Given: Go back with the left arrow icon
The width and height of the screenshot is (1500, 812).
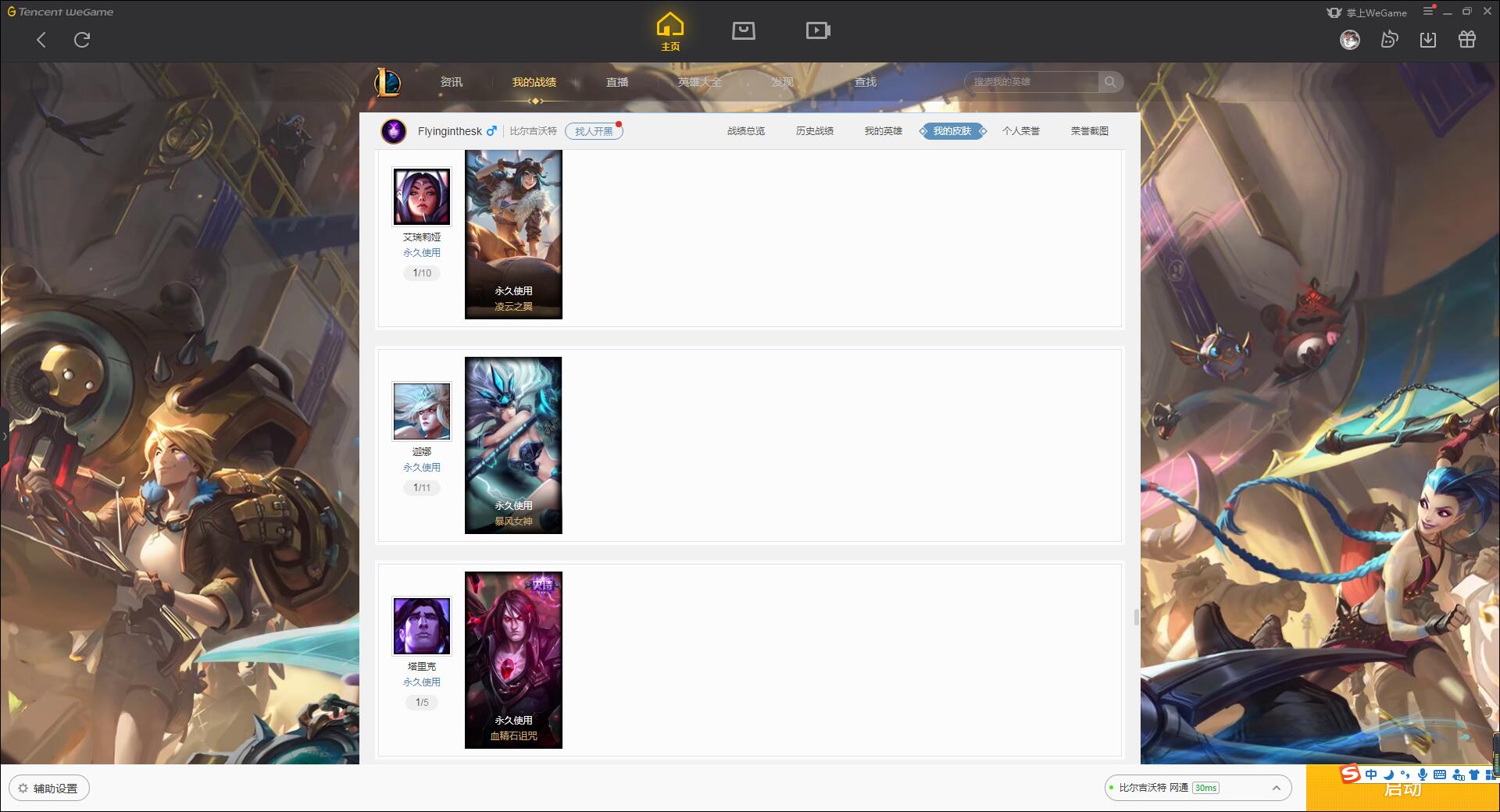Looking at the screenshot, I should pyautogui.click(x=41, y=40).
